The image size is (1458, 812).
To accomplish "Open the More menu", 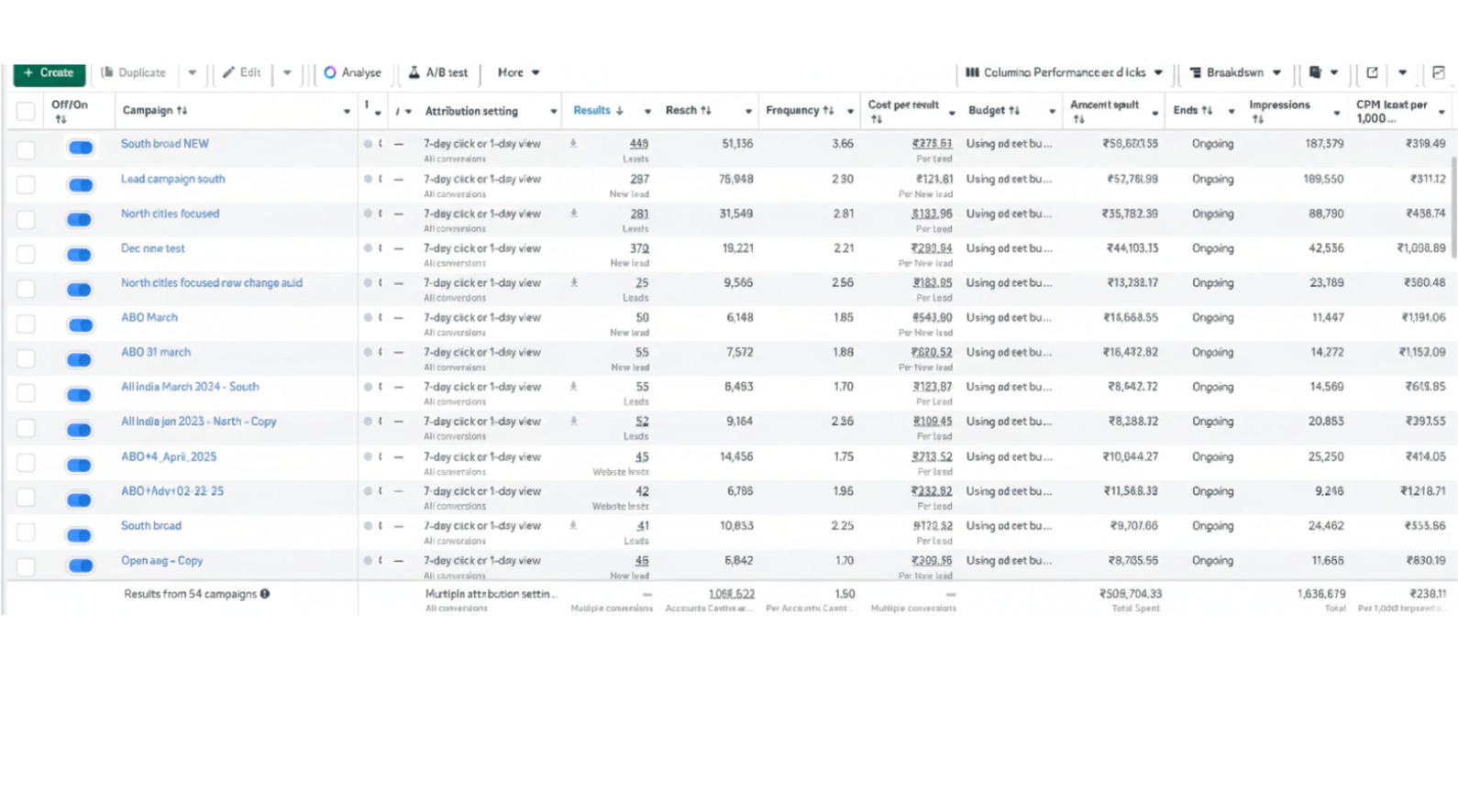I will 519,72.
